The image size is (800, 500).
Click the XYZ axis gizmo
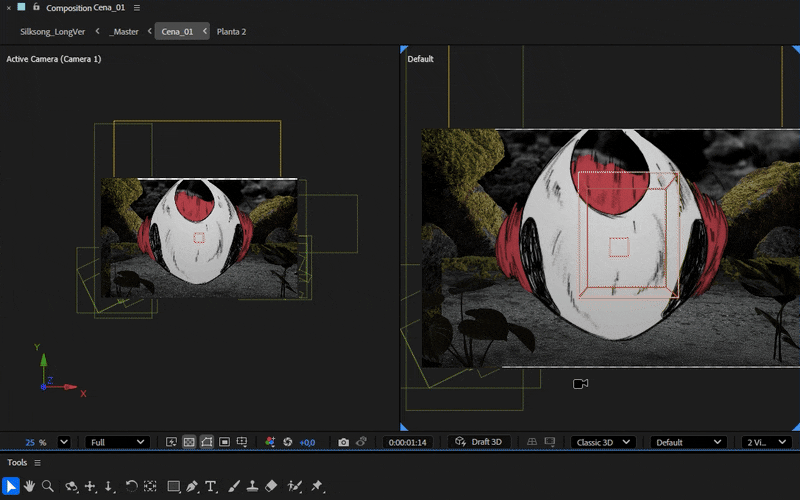59,371
